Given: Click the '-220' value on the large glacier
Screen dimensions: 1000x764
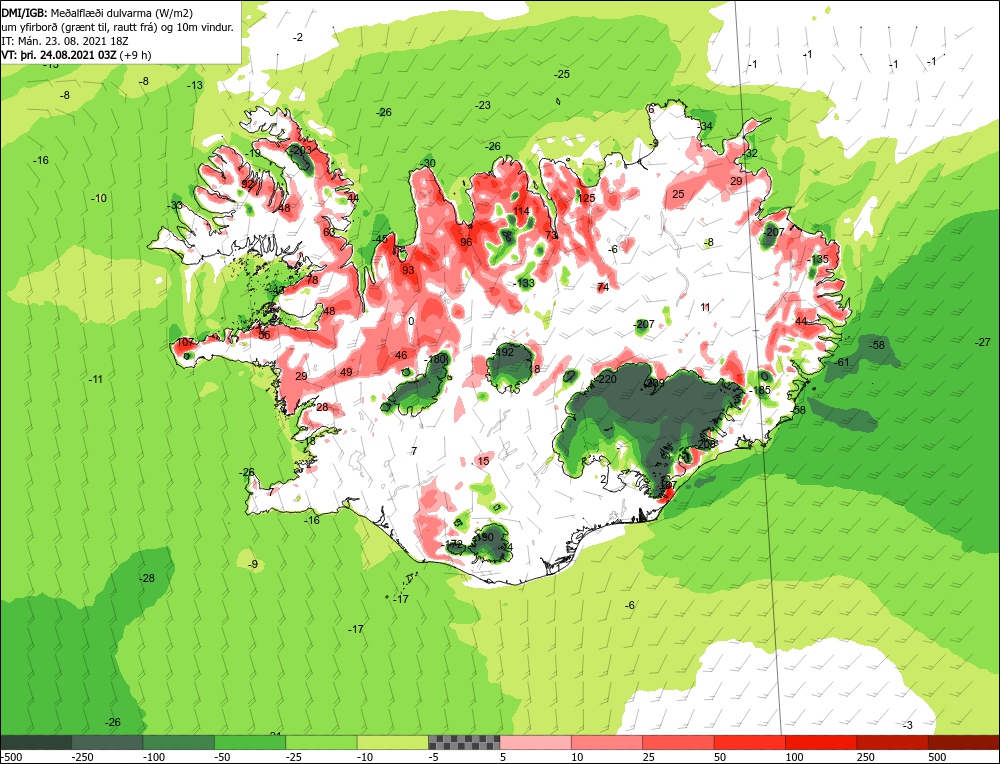Looking at the screenshot, I should [606, 379].
